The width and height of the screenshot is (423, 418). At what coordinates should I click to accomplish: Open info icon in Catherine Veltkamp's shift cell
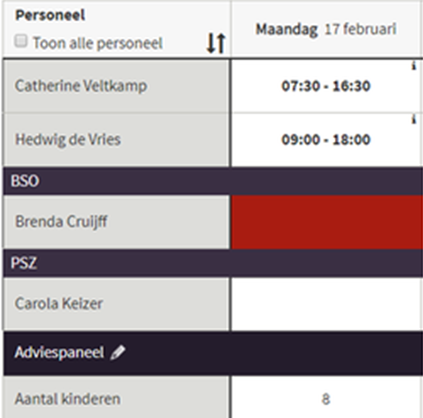point(414,66)
